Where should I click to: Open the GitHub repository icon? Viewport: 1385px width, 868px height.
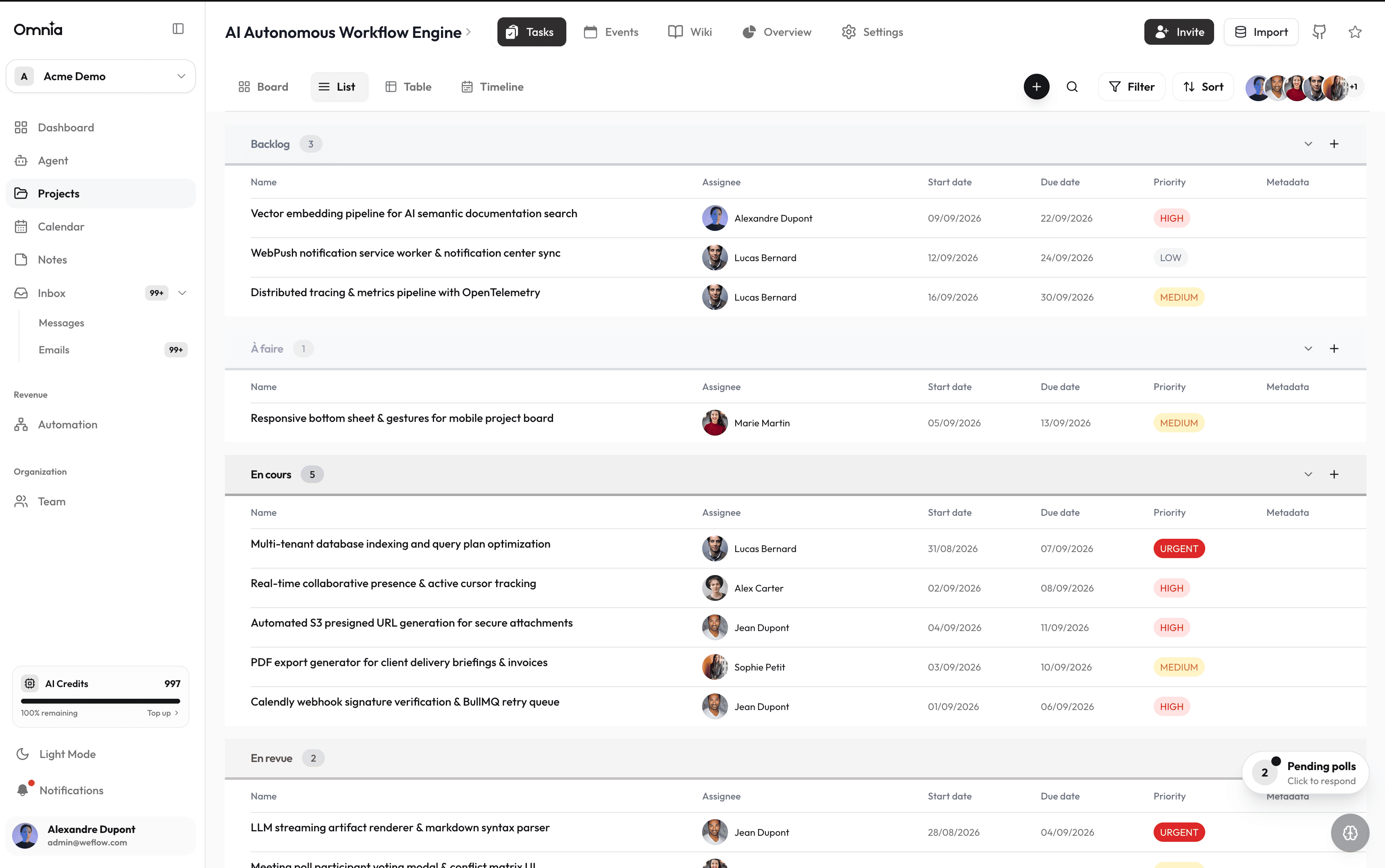pos(1319,32)
